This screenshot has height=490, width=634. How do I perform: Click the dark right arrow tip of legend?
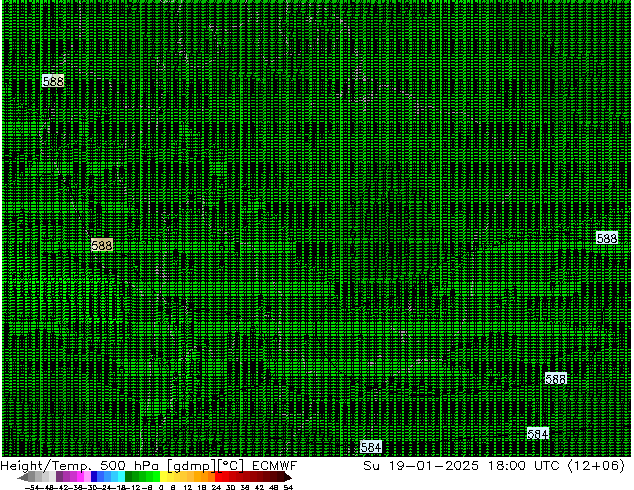288,477
